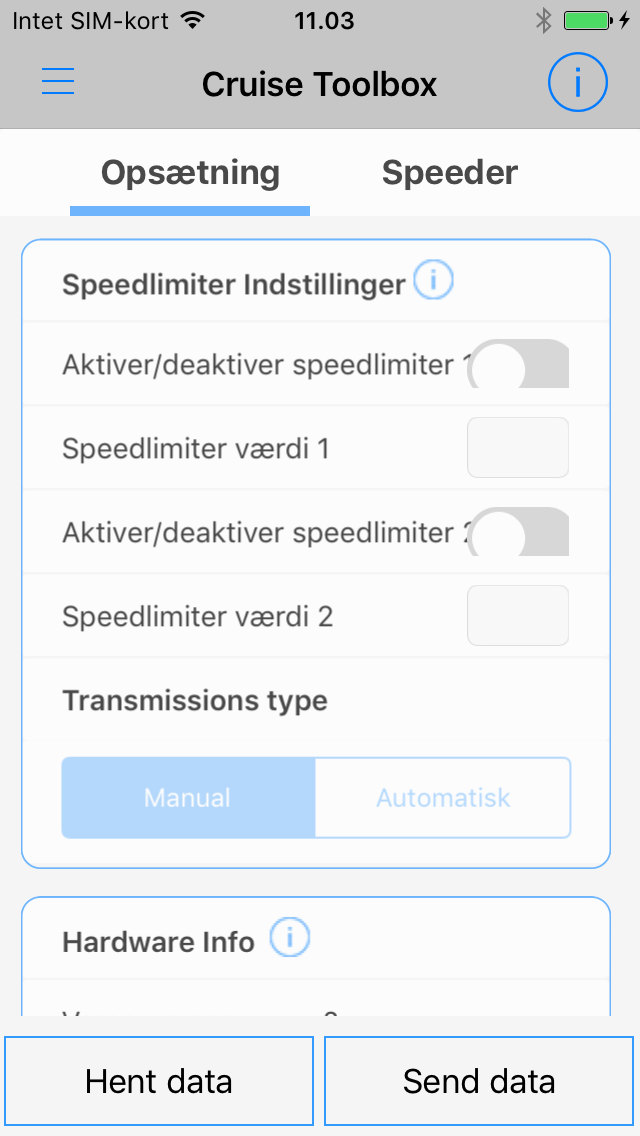Select Automatisk transmission type
The width and height of the screenshot is (640, 1136).
point(443,798)
